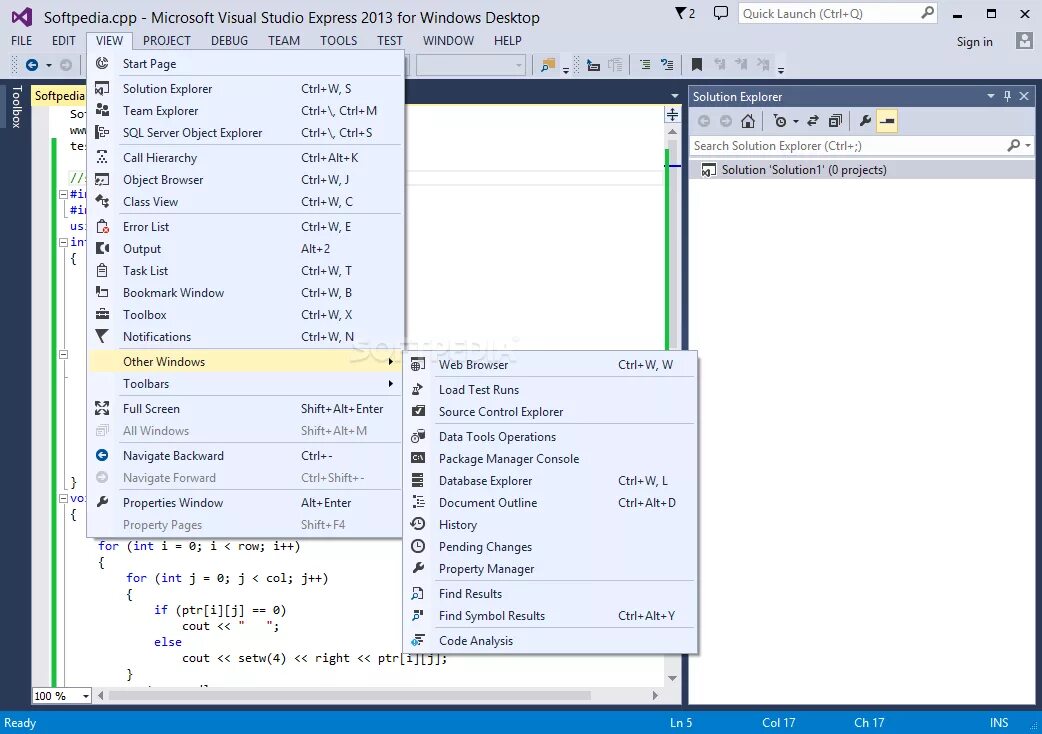Click the Solution1 solution icon in tree
Screen dimensions: 1042x734
708,170
